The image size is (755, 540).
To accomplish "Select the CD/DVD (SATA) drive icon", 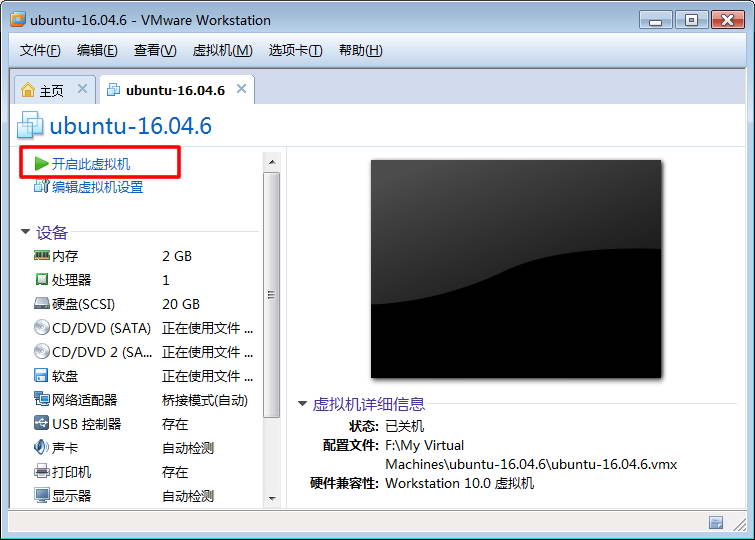I will 41,328.
